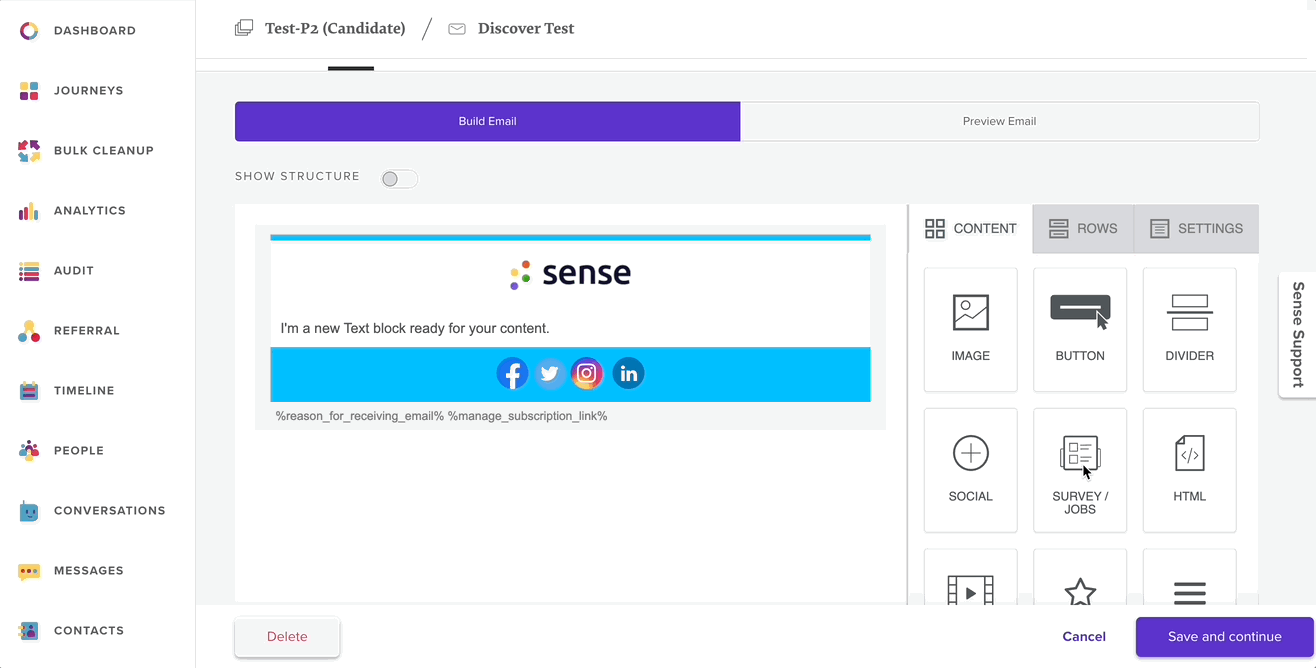Click the Discover Test breadcrumb
Image resolution: width=1316 pixels, height=668 pixels.
tap(526, 28)
